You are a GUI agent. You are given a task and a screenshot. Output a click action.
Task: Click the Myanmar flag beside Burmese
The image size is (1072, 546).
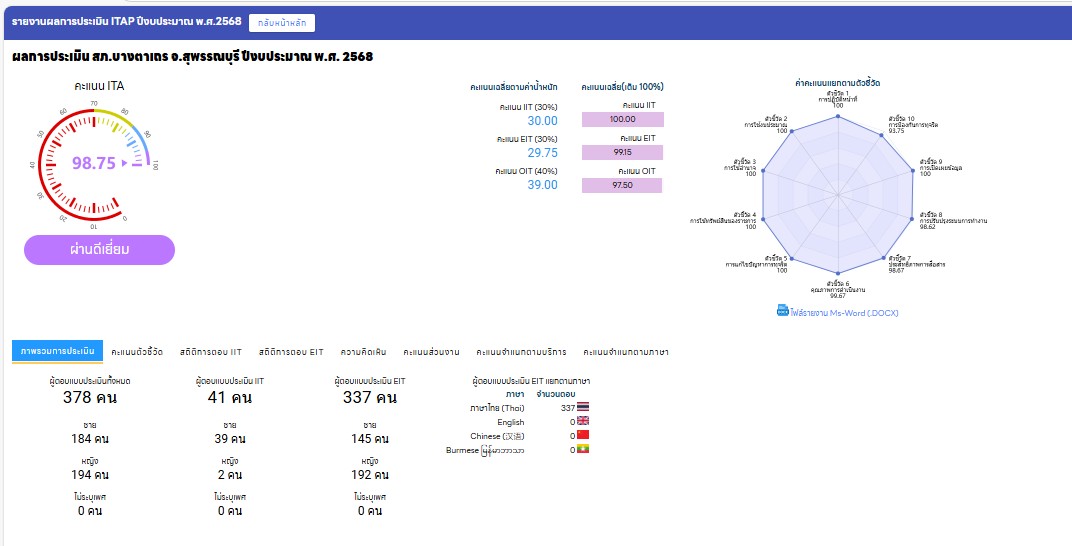583,450
